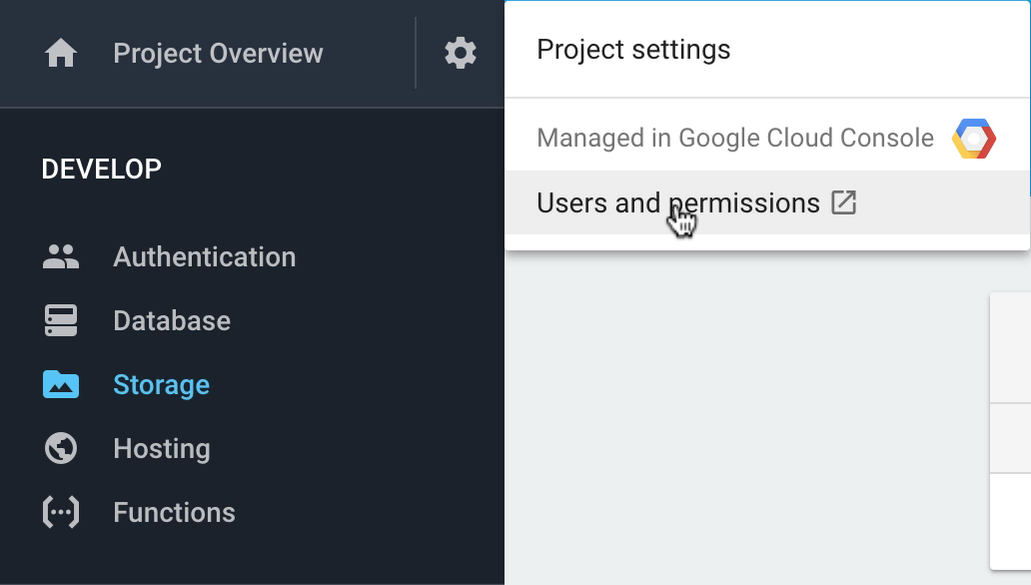Viewport: 1031px width, 585px height.
Task: Click the Authentication people icon
Action: [x=60, y=257]
